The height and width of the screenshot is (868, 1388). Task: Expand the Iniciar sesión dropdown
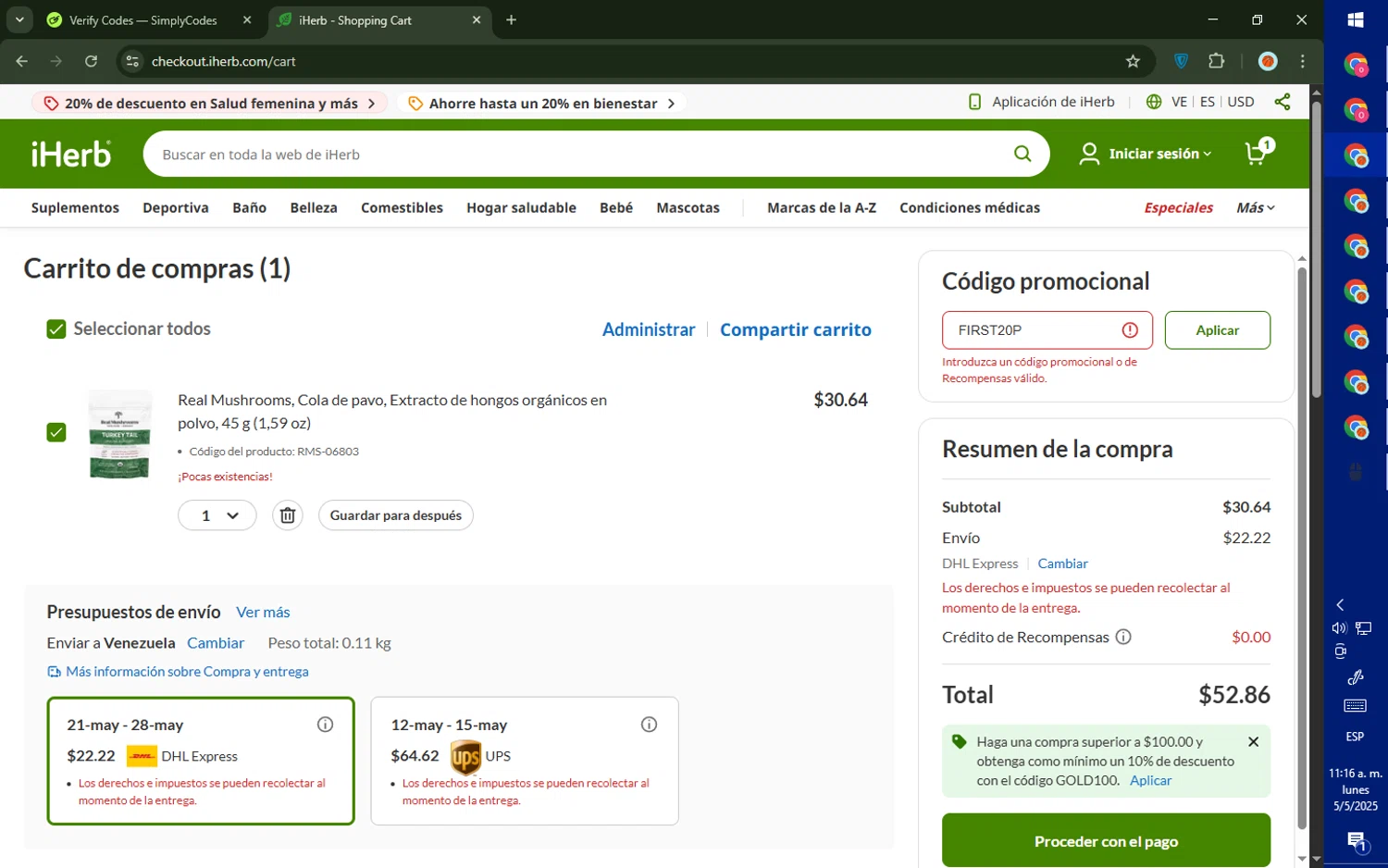tap(1160, 154)
